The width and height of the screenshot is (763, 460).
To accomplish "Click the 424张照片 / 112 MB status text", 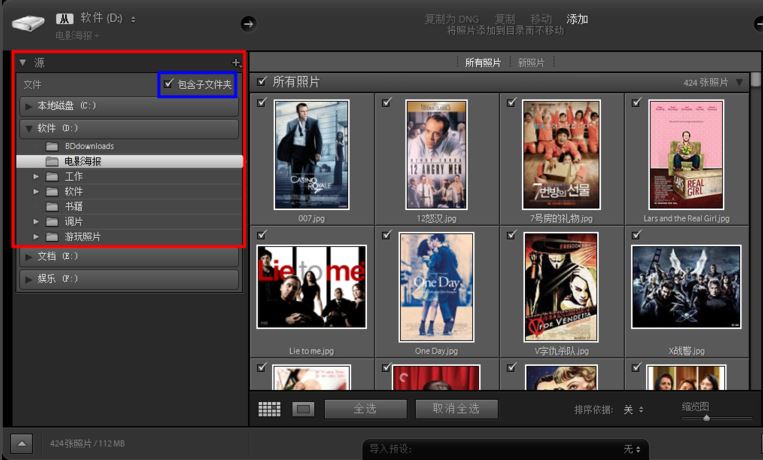I will coord(87,443).
